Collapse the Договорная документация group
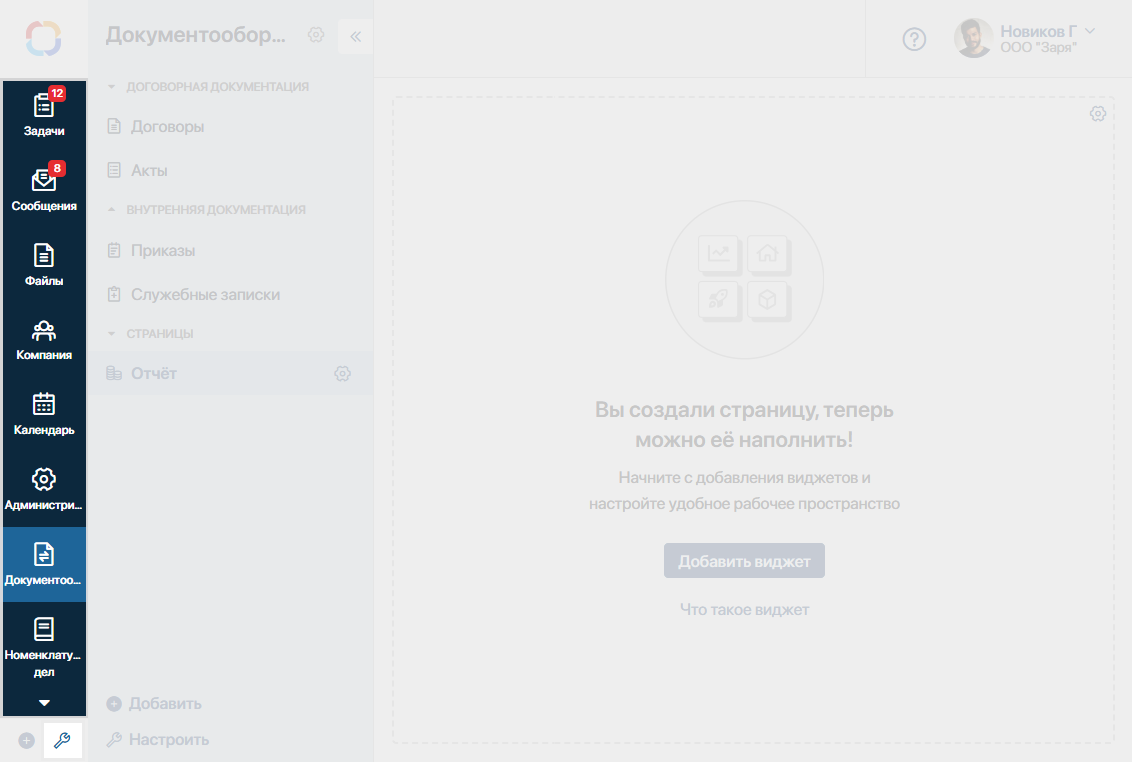 pos(208,87)
